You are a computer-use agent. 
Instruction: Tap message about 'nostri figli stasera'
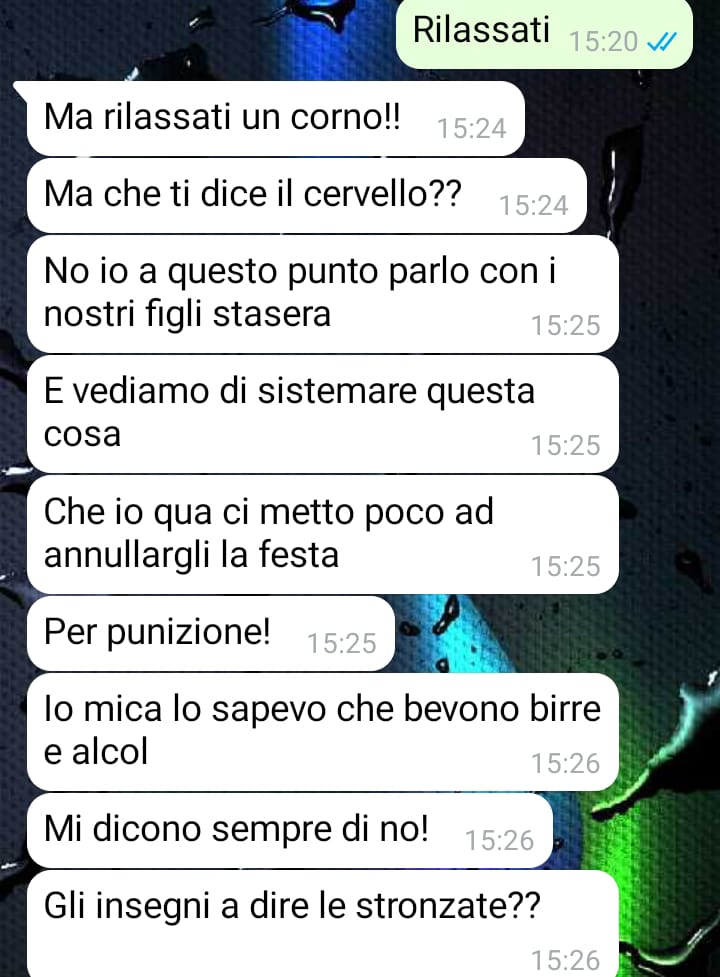click(323, 294)
